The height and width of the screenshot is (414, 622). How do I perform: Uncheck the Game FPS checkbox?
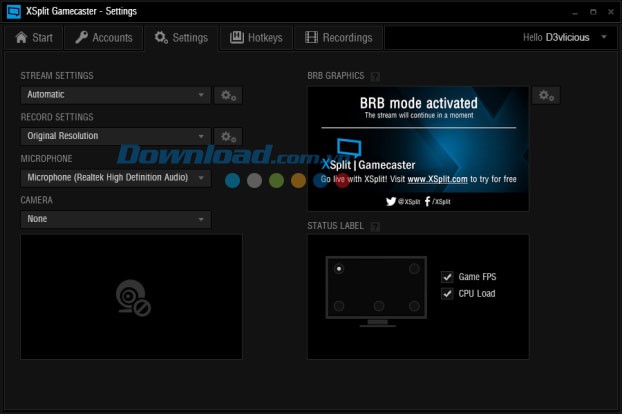click(x=447, y=277)
